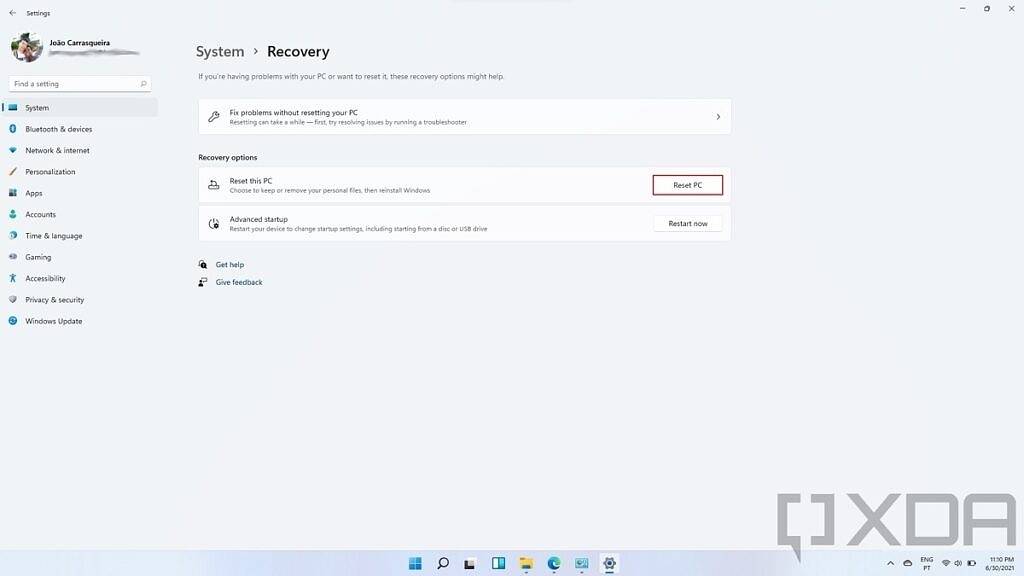Click inside the Find a setting search box
This screenshot has width=1024, height=576.
point(78,83)
